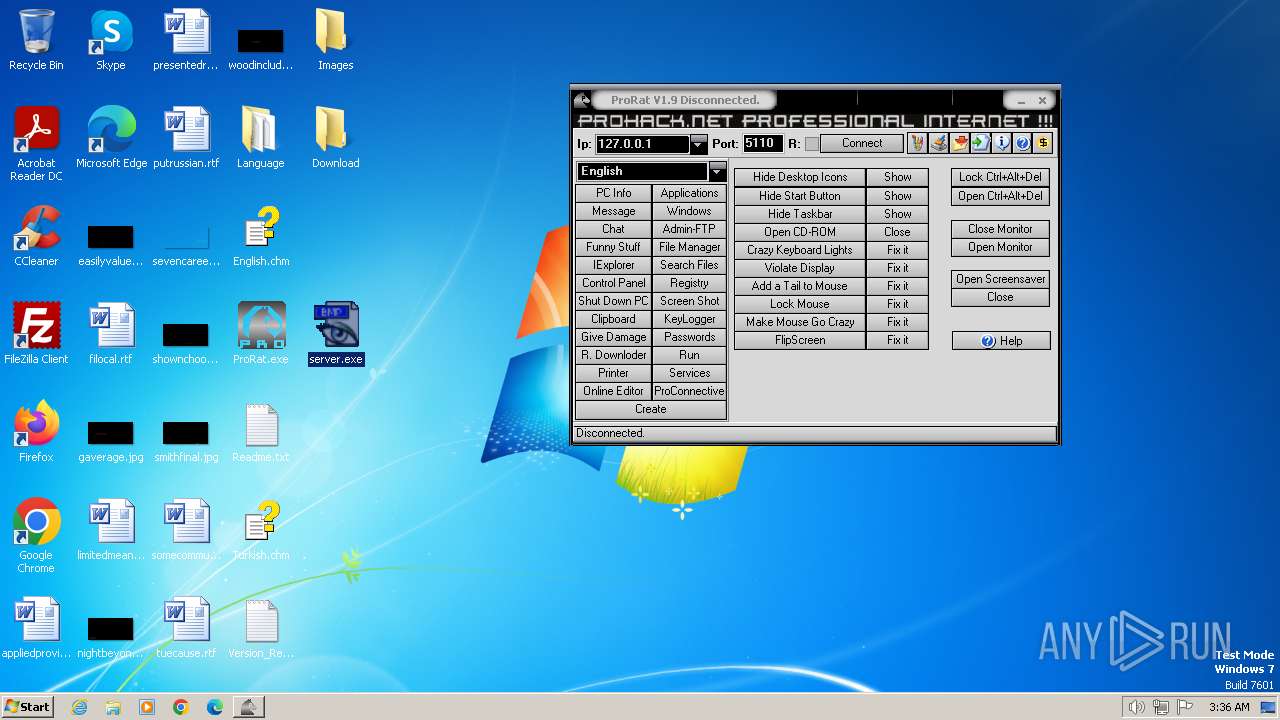The height and width of the screenshot is (720, 1280).
Task: Click the Lock Ctrl+Alt+Del button
Action: click(1000, 177)
